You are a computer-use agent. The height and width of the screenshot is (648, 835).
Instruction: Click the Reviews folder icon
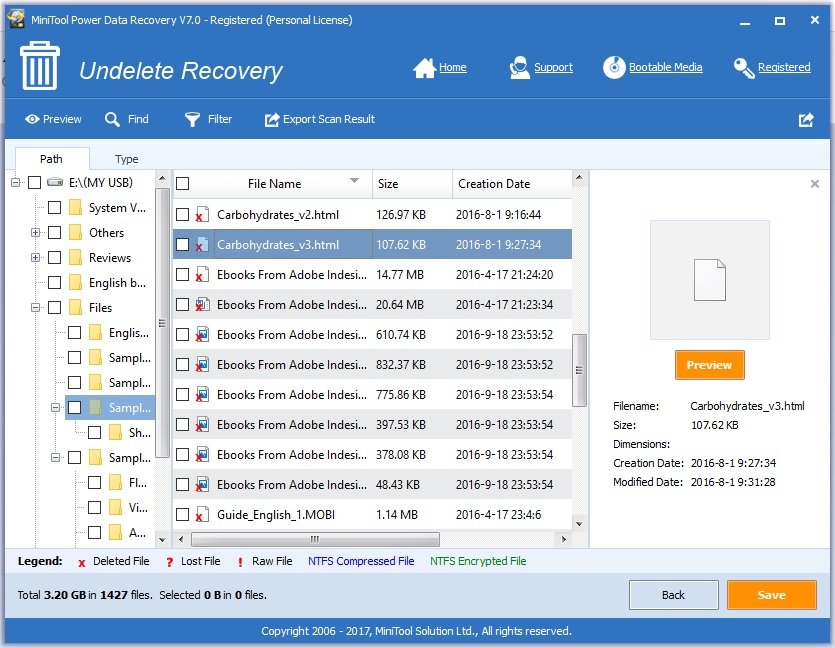[x=76, y=258]
